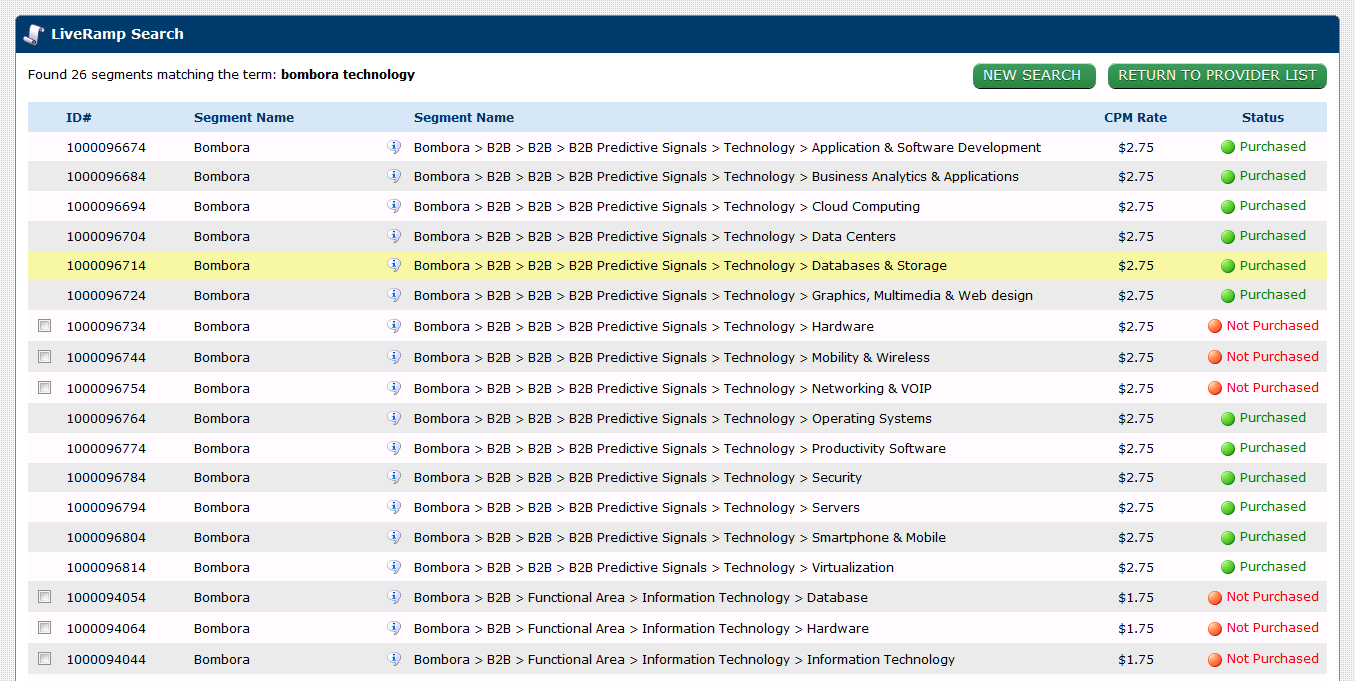Select segment ID 1000096674
This screenshot has width=1355, height=681.
click(x=106, y=148)
